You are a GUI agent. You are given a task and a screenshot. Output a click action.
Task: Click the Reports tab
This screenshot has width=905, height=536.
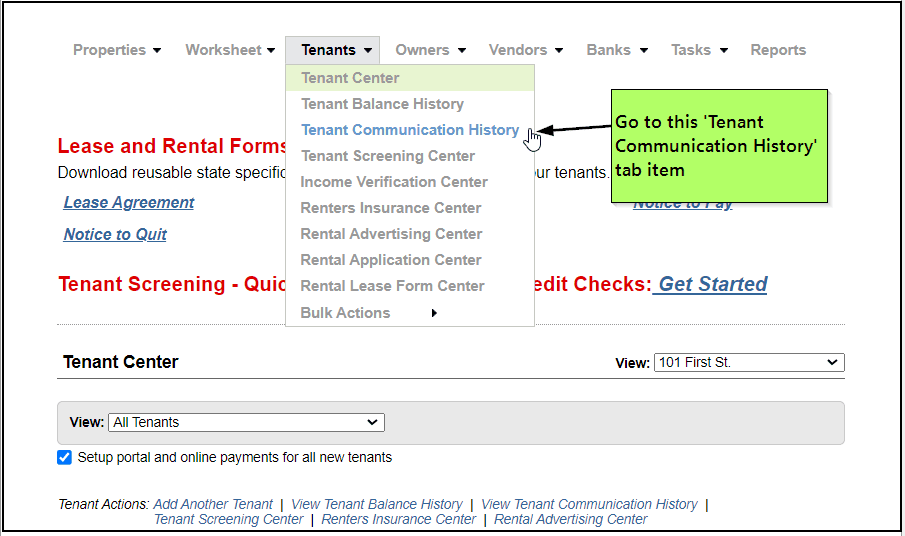coord(778,50)
